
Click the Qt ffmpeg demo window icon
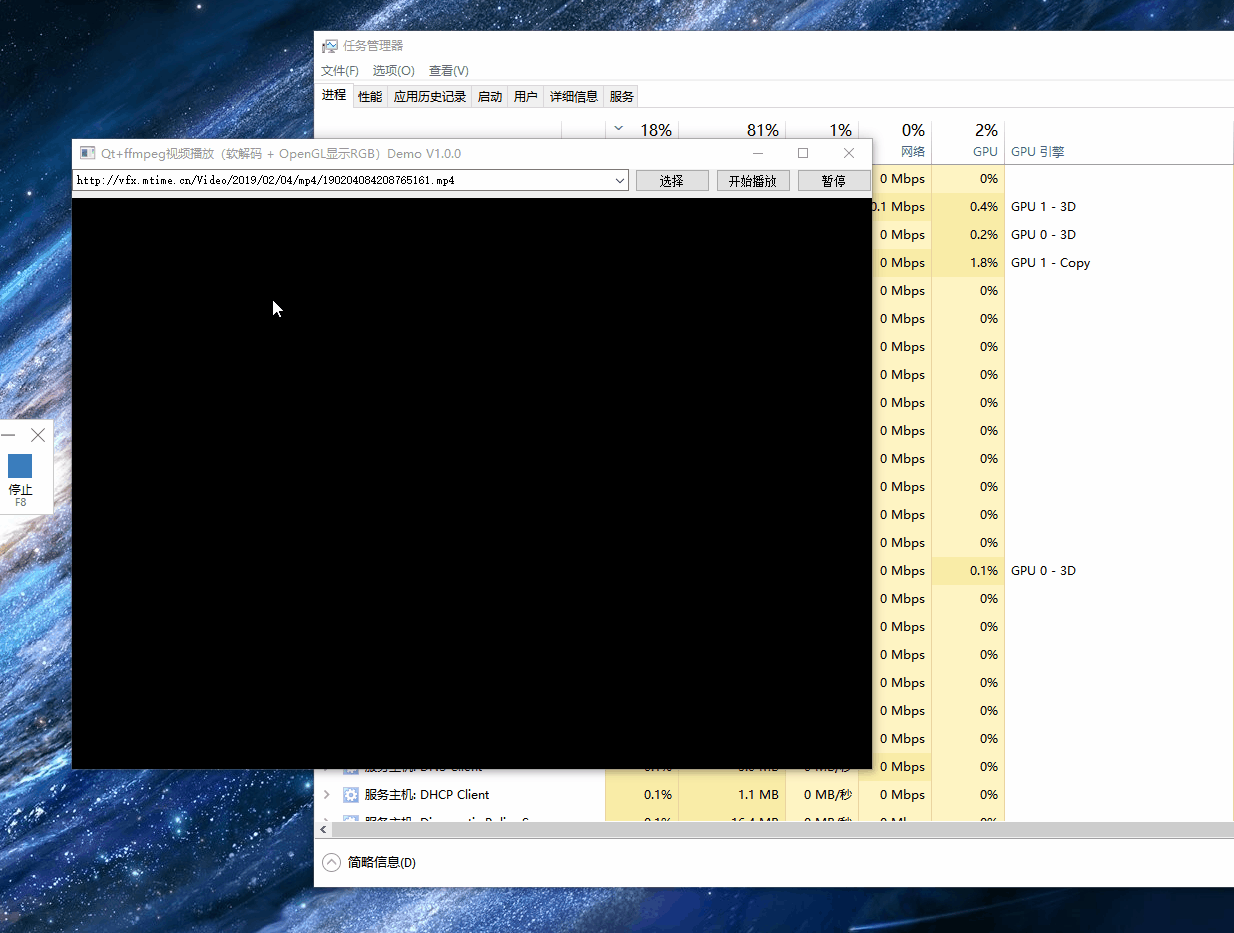tap(87, 153)
